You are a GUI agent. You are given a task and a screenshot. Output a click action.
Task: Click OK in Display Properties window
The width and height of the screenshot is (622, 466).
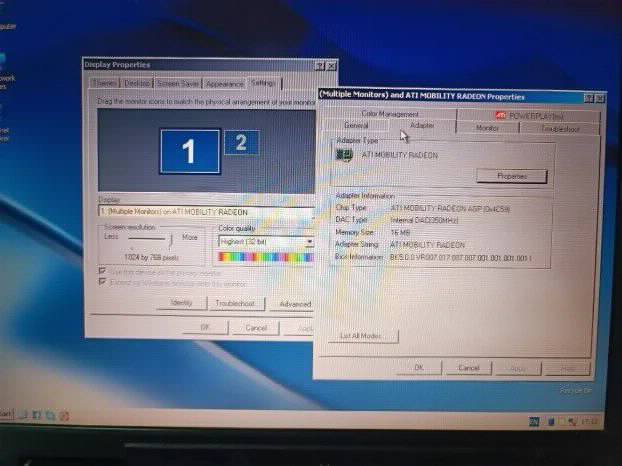pyautogui.click(x=205, y=327)
